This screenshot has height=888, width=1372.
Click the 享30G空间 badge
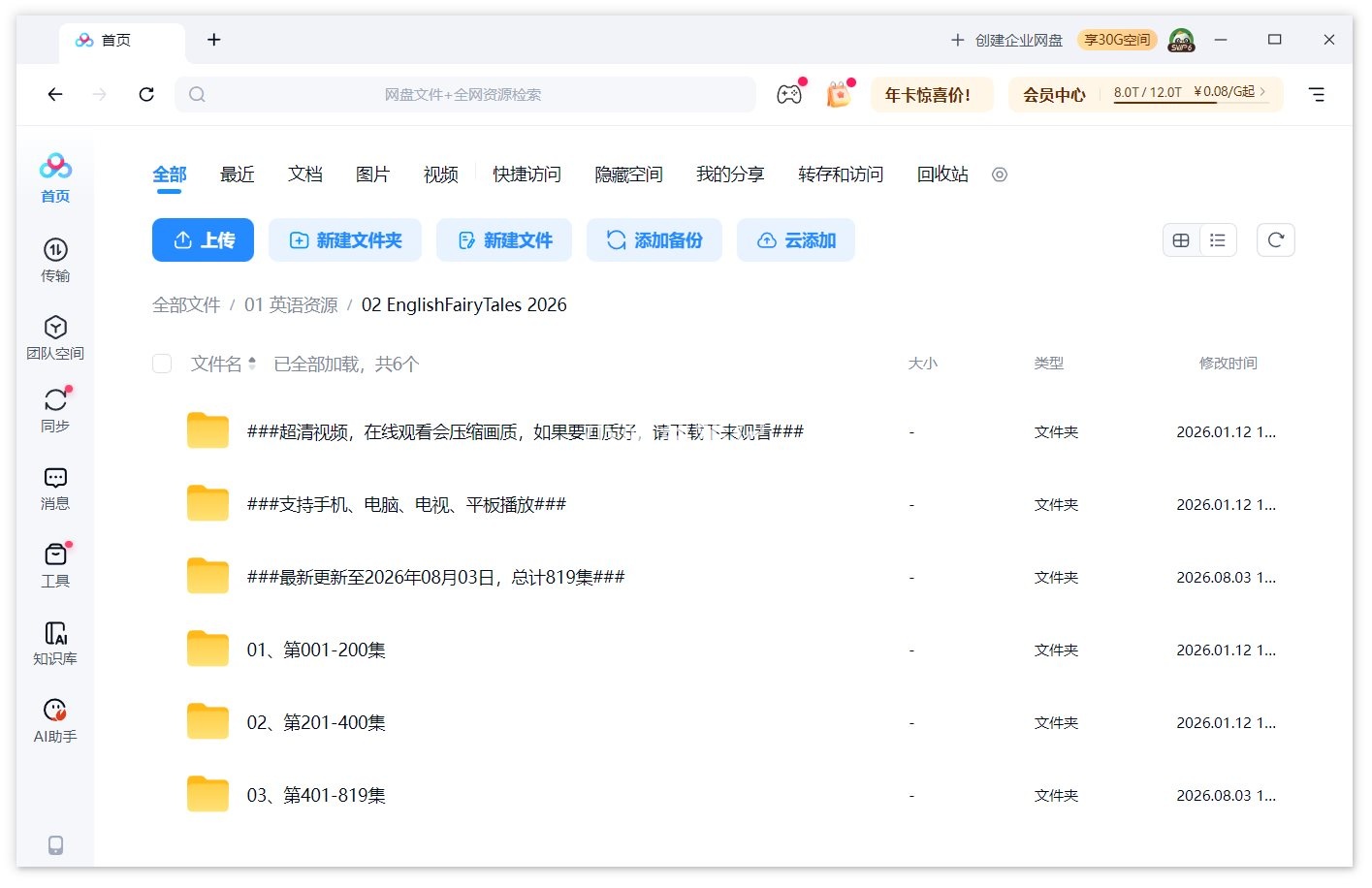(1117, 40)
